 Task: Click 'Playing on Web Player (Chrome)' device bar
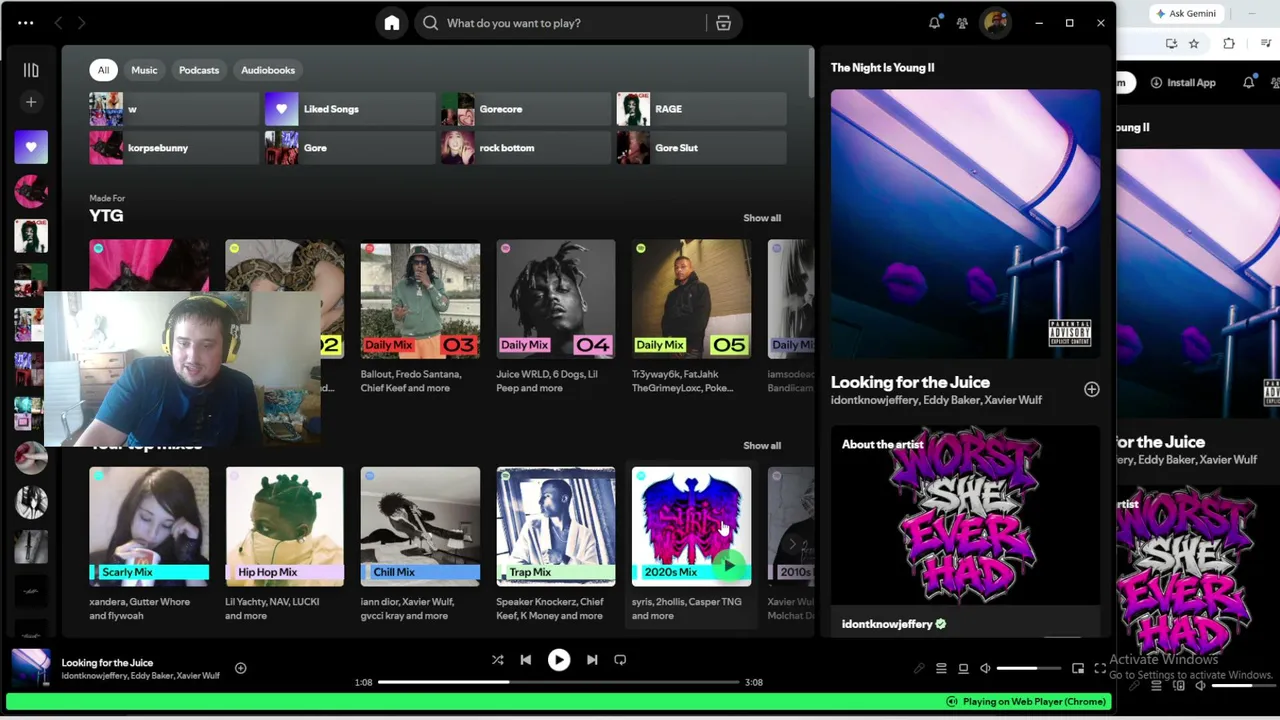(x=1026, y=702)
